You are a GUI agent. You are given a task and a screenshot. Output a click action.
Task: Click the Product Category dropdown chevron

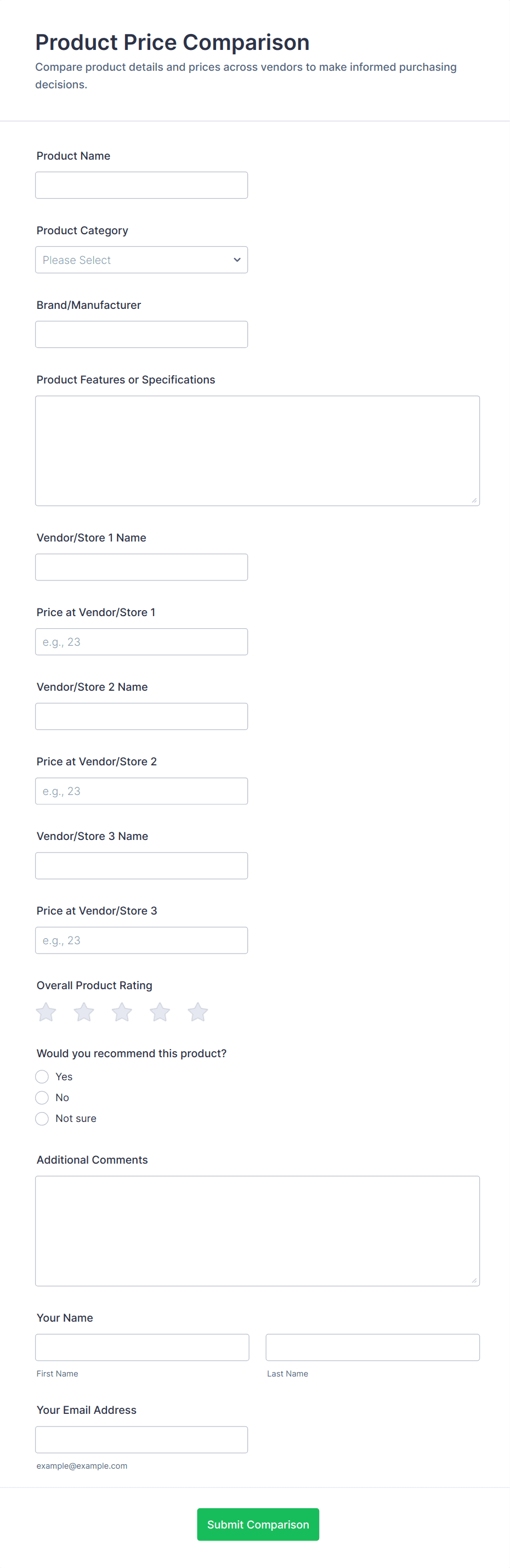point(237,260)
